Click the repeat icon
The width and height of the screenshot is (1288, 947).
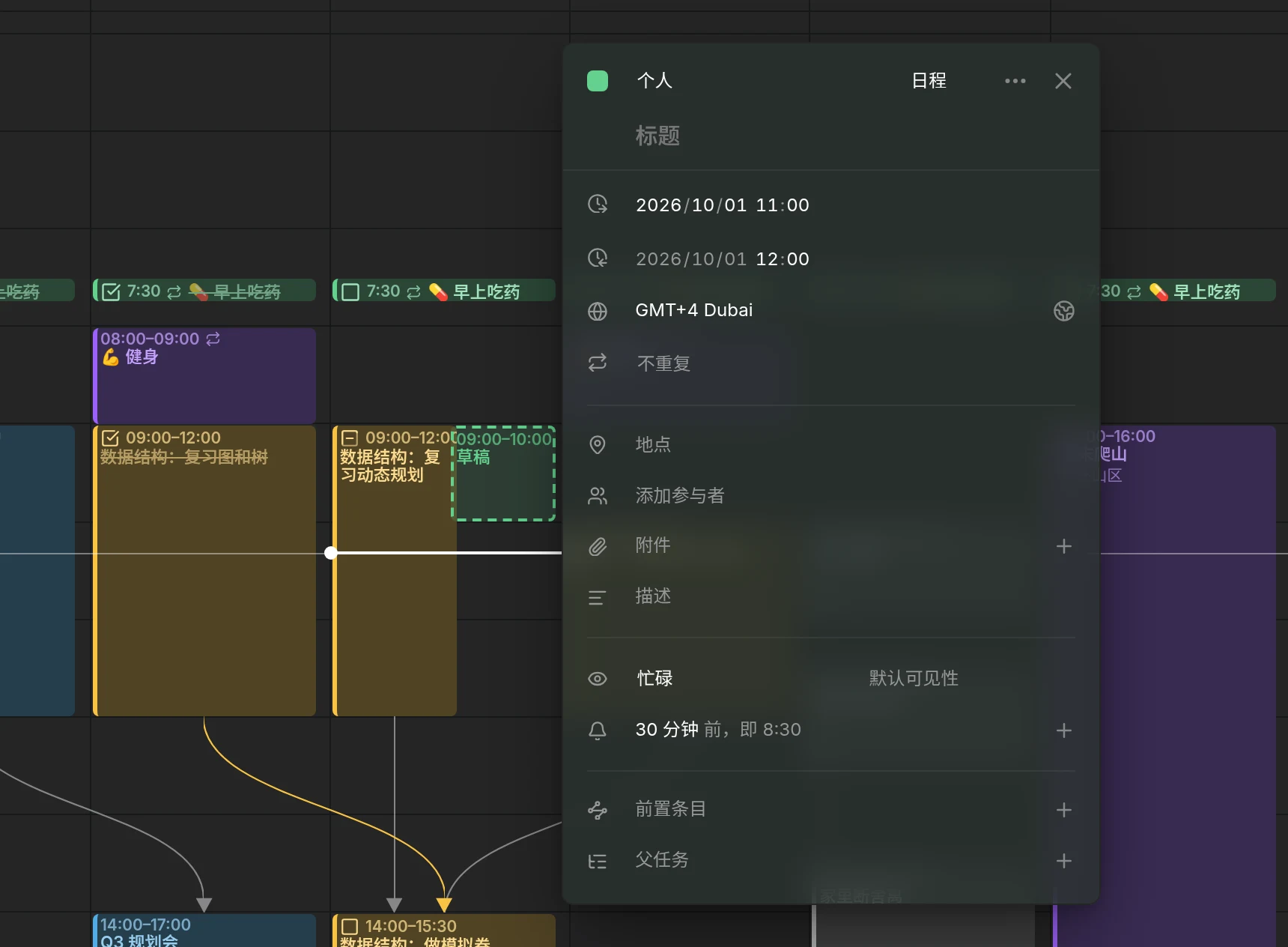(x=598, y=363)
